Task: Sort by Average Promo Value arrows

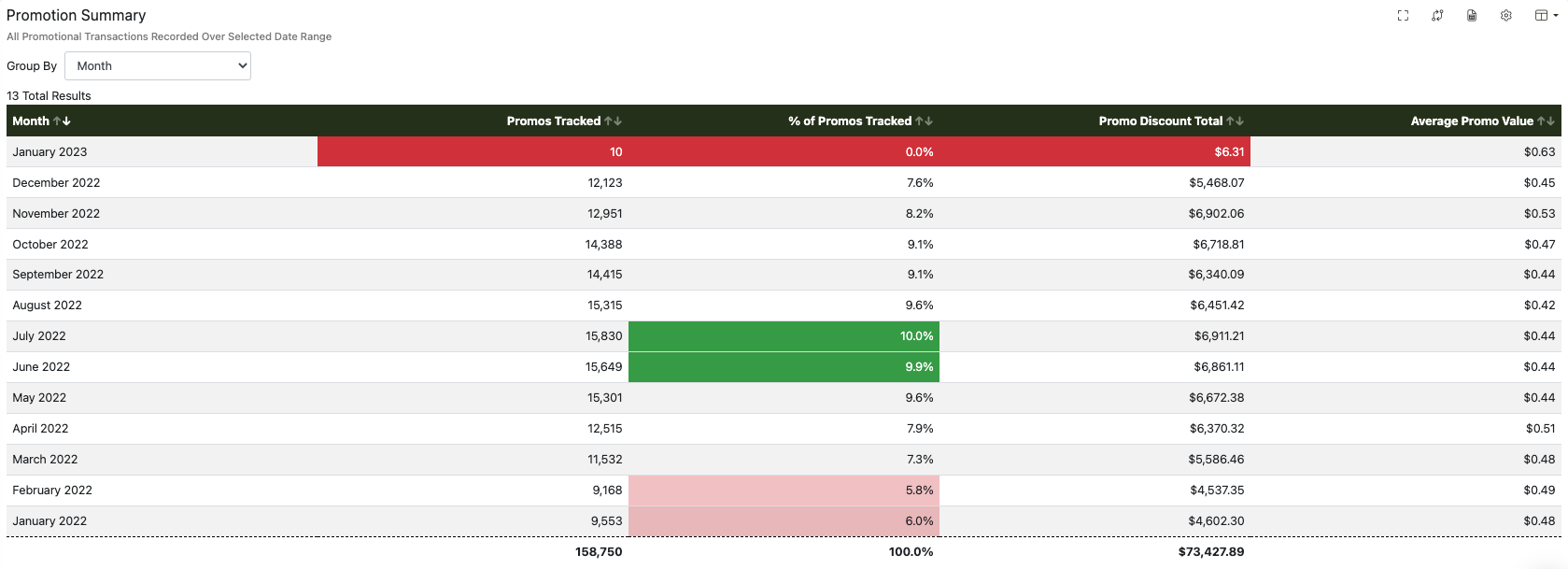Action: pos(1546,121)
